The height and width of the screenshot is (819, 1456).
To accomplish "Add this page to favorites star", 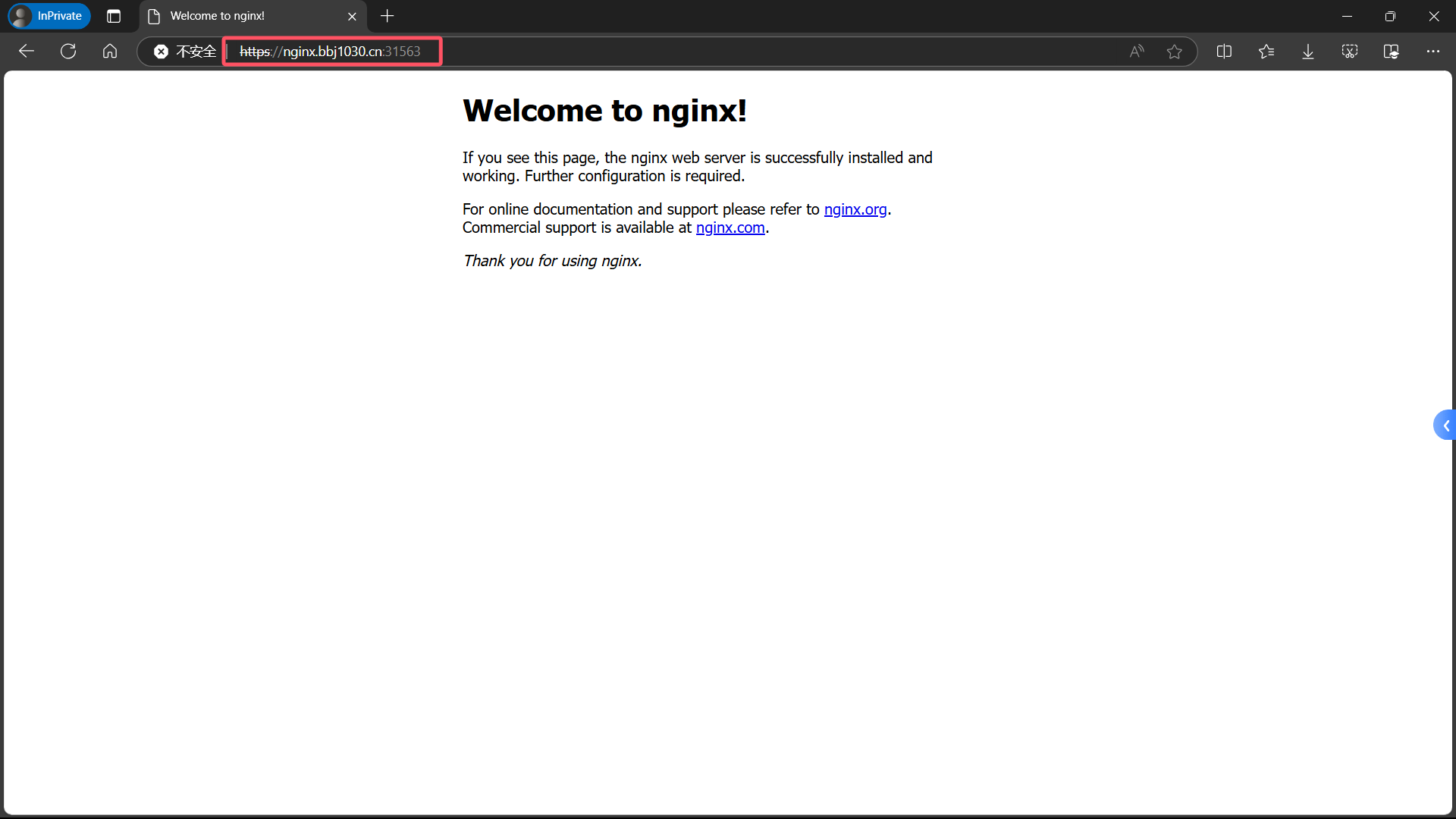I will [x=1174, y=52].
